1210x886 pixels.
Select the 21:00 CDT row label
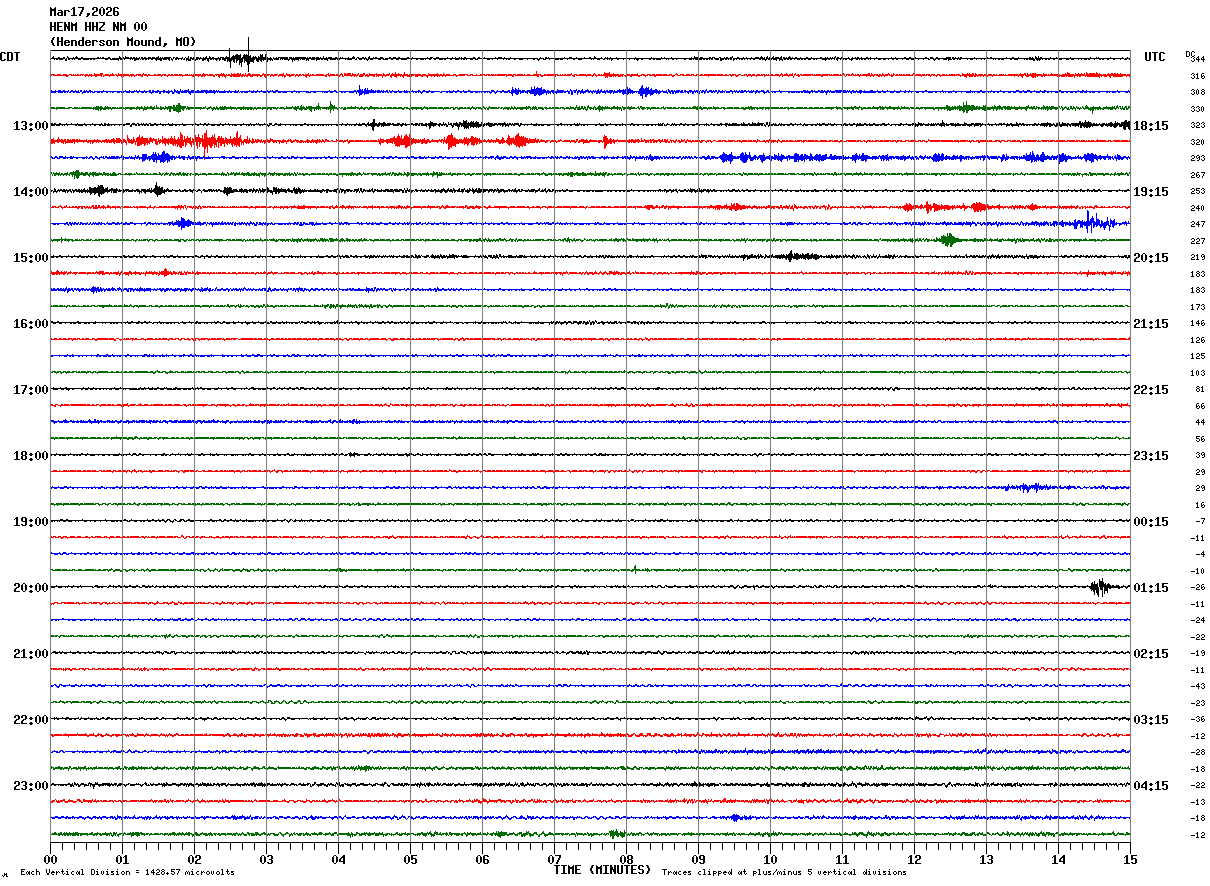coord(30,653)
